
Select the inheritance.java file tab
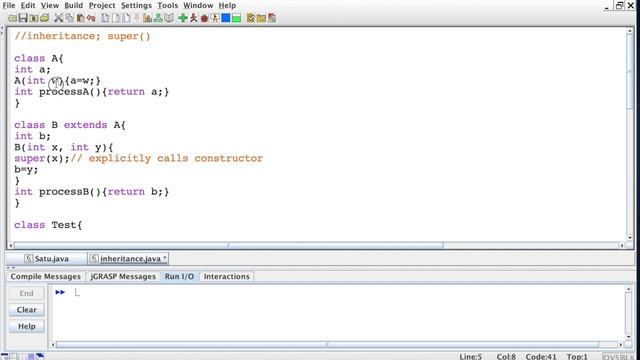pyautogui.click(x=128, y=258)
